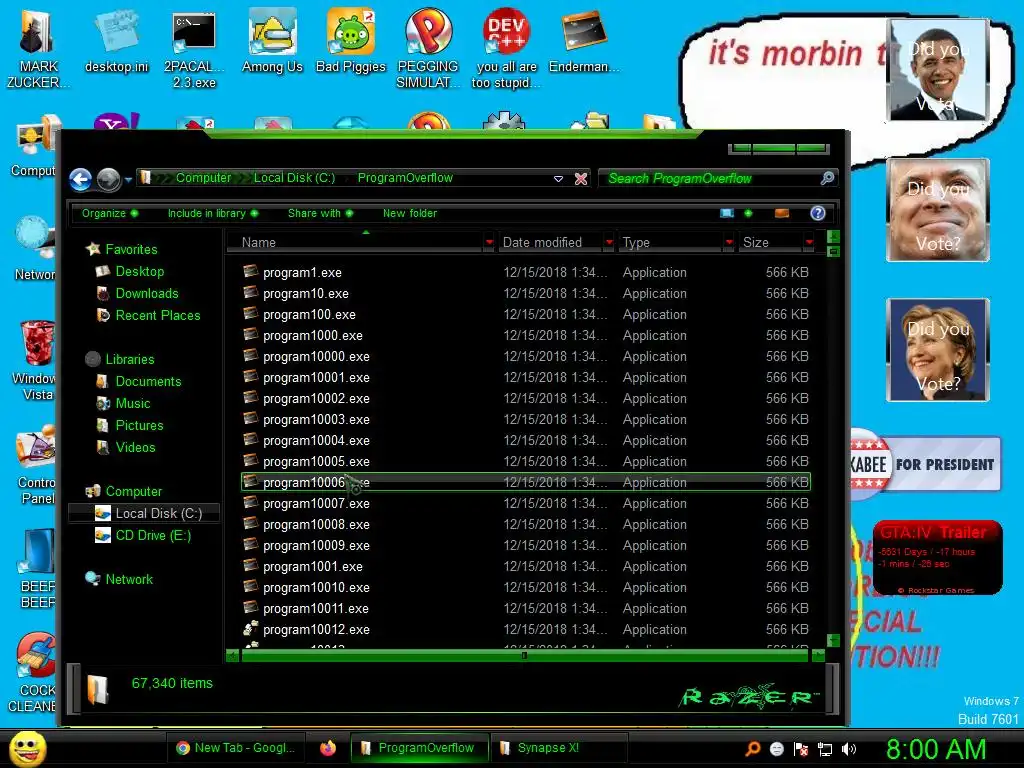Select file program1.exe
Image resolution: width=1024 pixels, height=768 pixels.
pos(526,272)
